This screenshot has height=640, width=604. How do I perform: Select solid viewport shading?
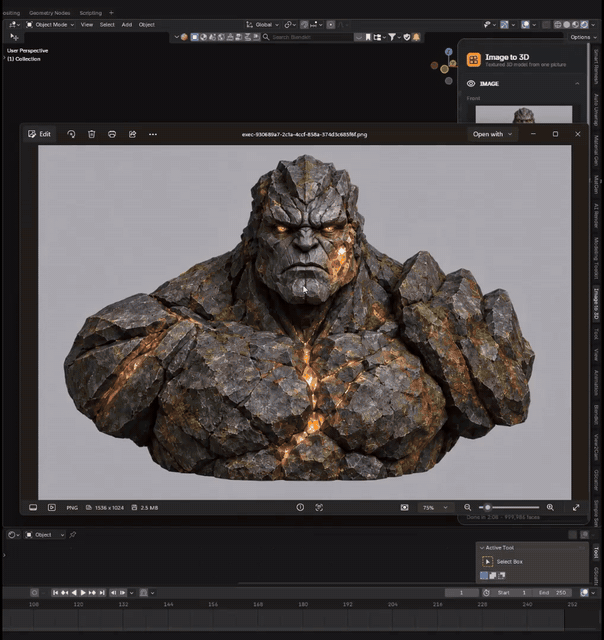[566, 24]
